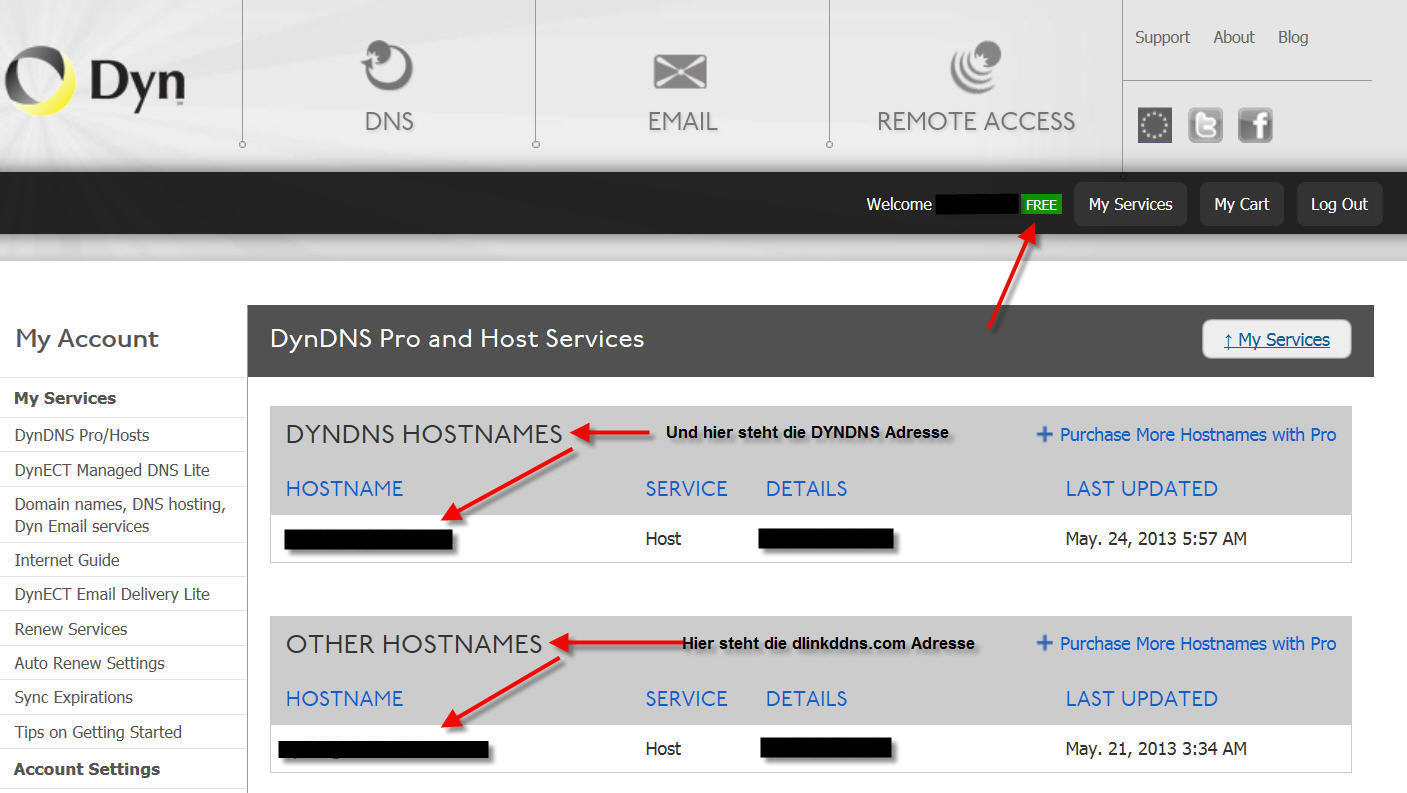This screenshot has width=1407, height=793.
Task: Click the Dyn logo
Action: tap(95, 81)
